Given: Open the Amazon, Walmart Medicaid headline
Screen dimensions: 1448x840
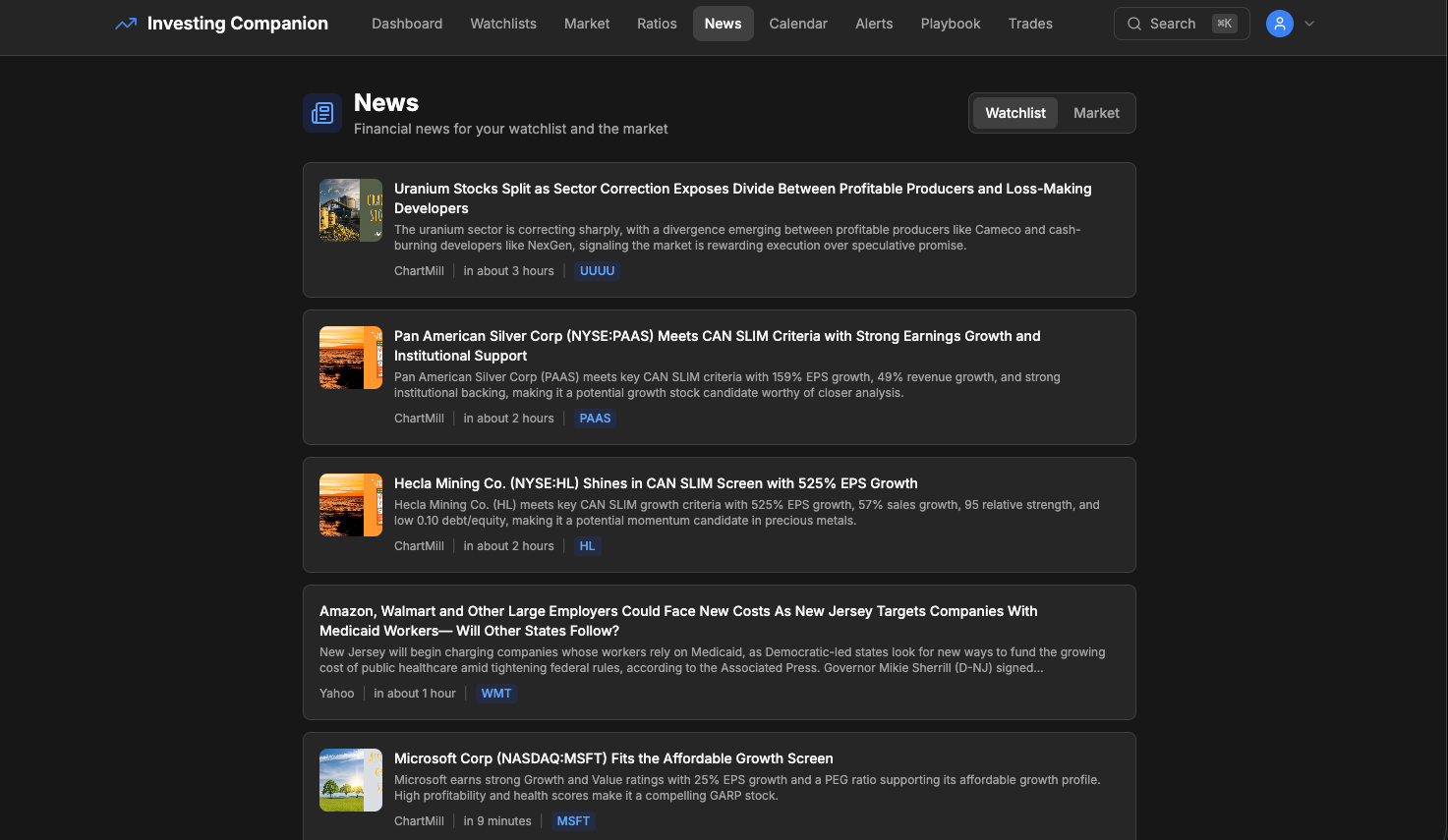Looking at the screenshot, I should tap(678, 621).
